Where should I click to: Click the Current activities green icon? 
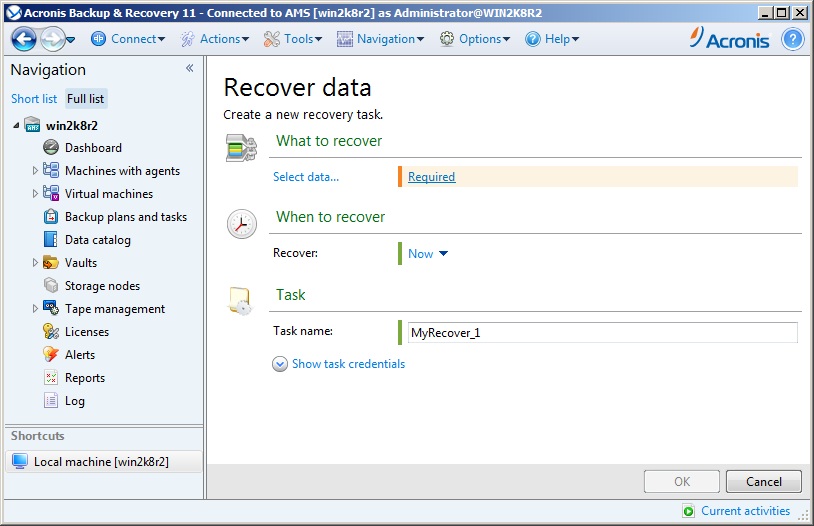(688, 511)
